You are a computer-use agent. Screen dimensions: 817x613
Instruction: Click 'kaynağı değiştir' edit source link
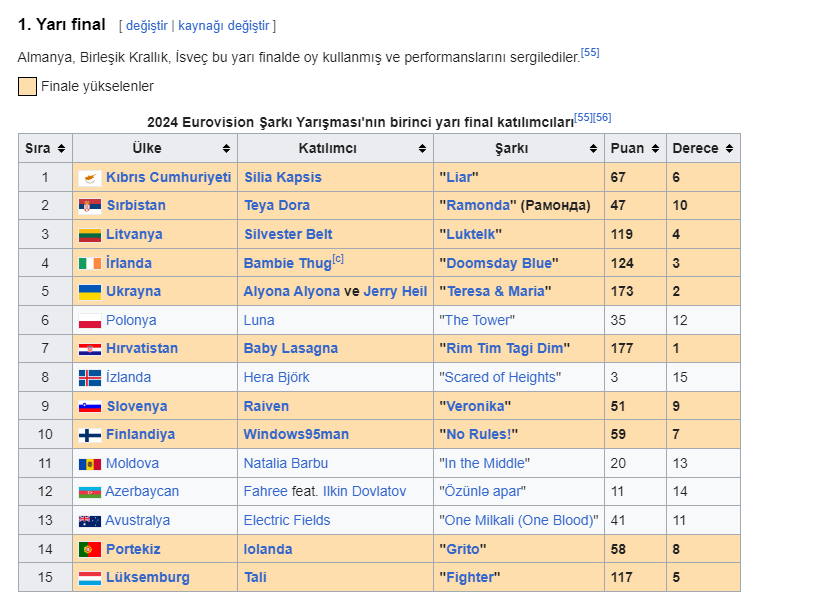click(x=224, y=25)
